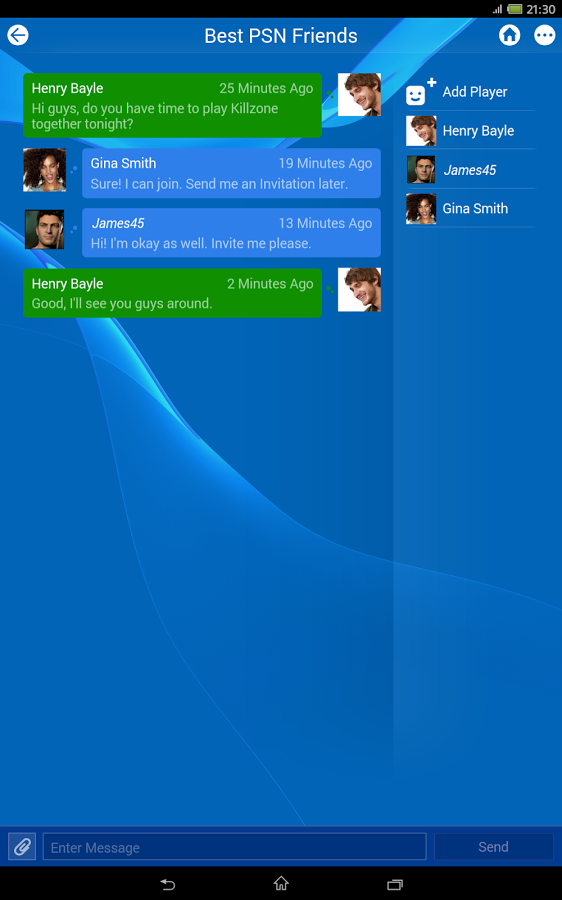Tap the battery status icon
This screenshot has width=562, height=900.
click(x=515, y=9)
